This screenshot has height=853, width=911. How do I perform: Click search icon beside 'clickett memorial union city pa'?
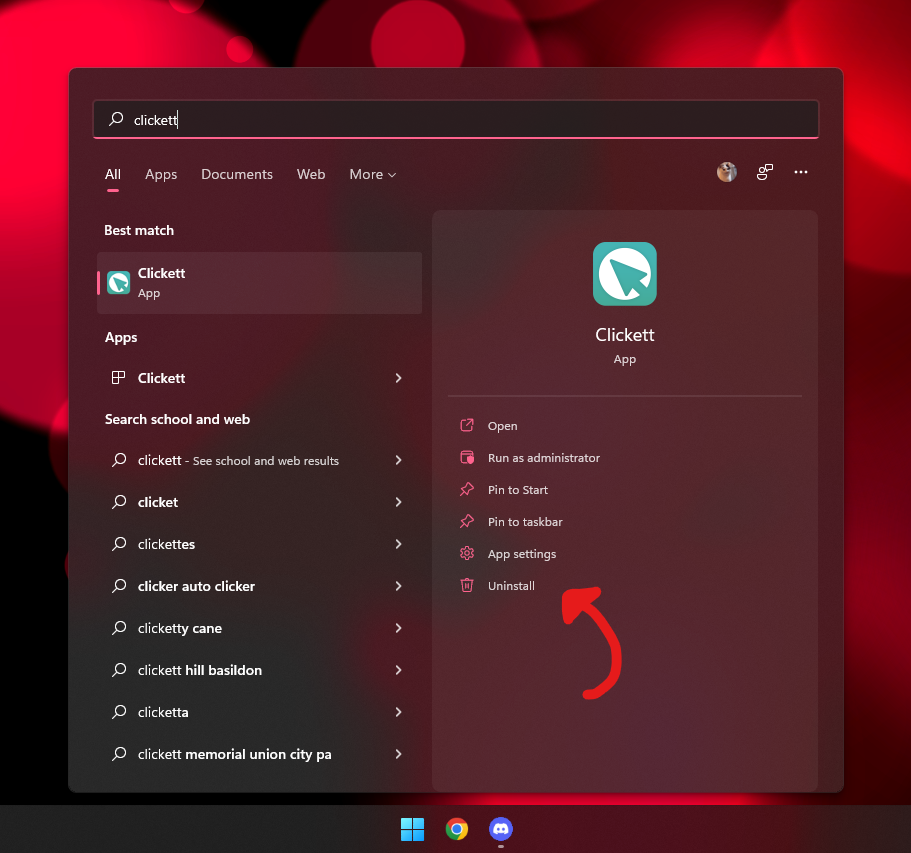pos(119,754)
